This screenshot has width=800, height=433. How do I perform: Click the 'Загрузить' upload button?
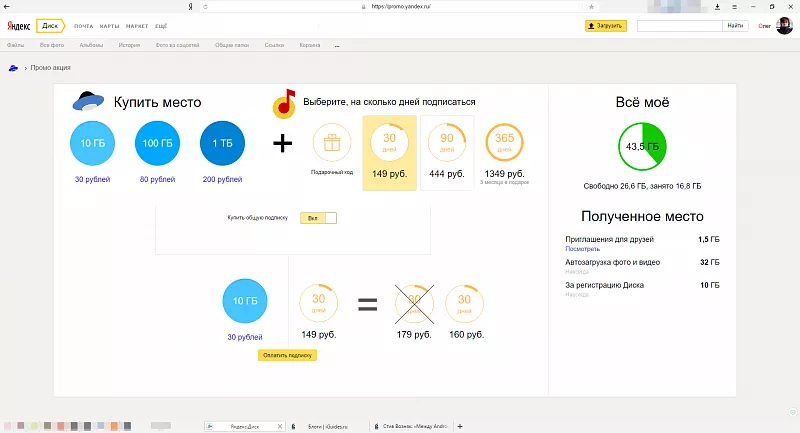606,26
